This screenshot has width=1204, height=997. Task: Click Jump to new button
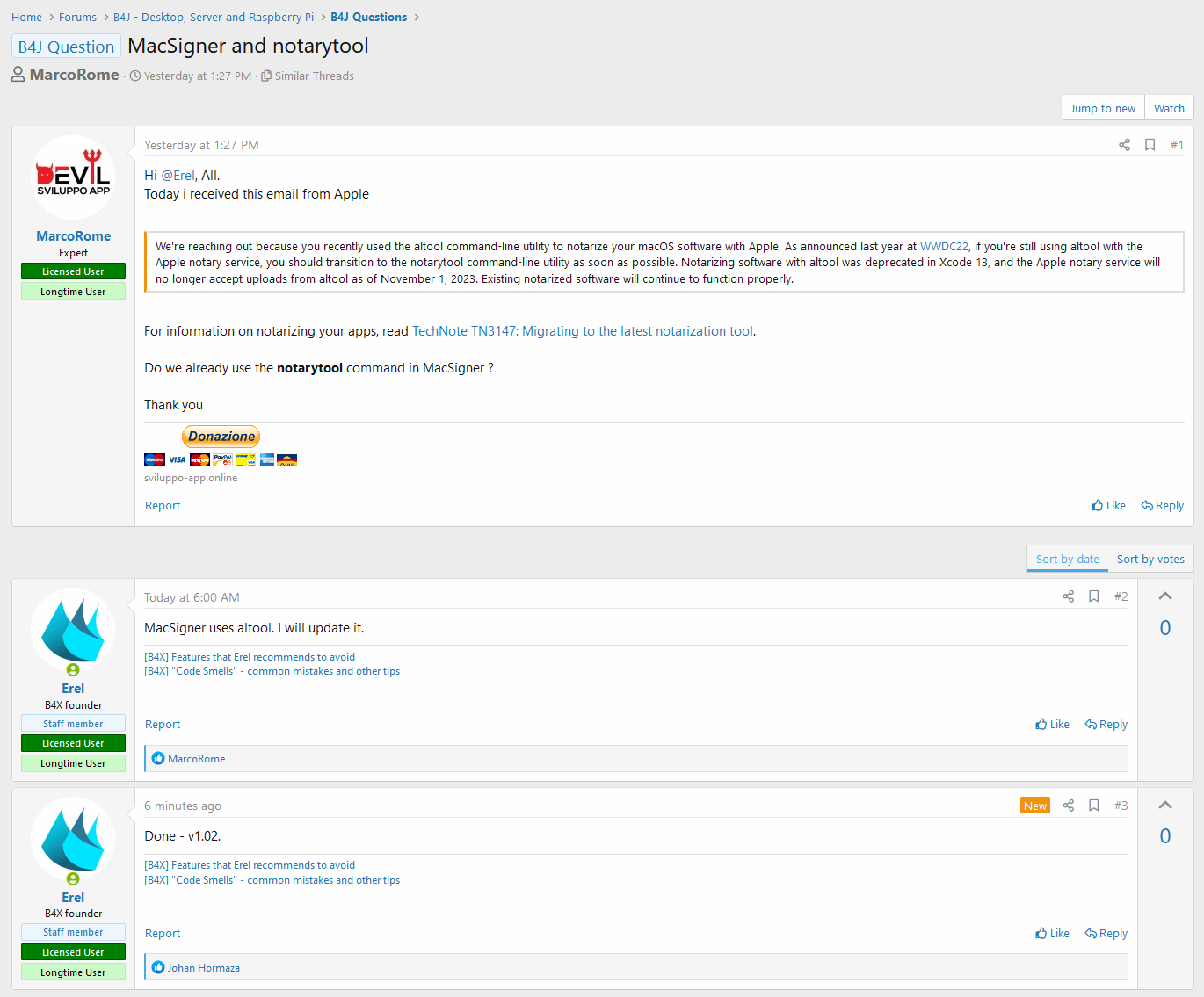1102,108
